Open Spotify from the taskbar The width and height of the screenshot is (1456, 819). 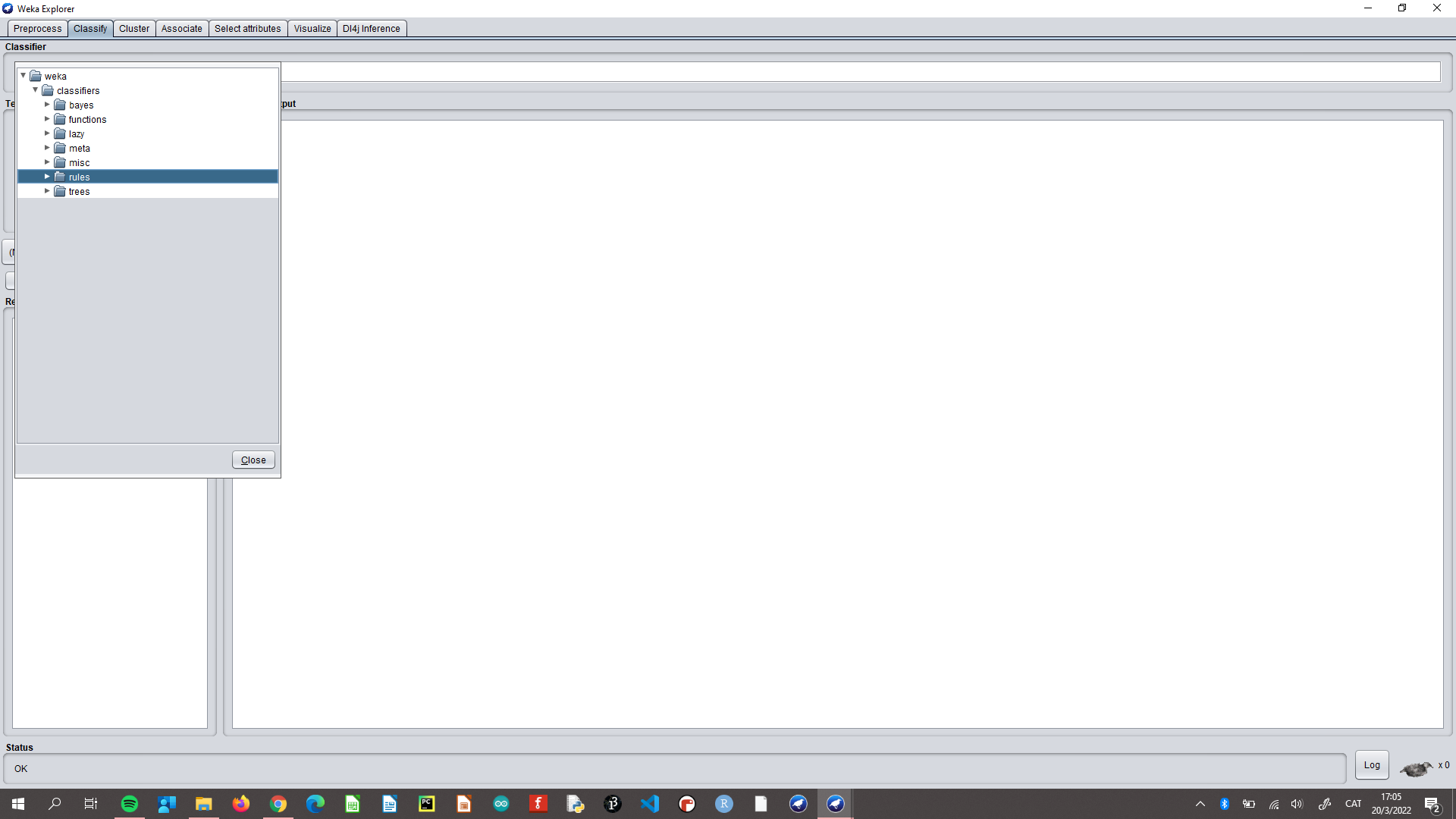tap(130, 804)
